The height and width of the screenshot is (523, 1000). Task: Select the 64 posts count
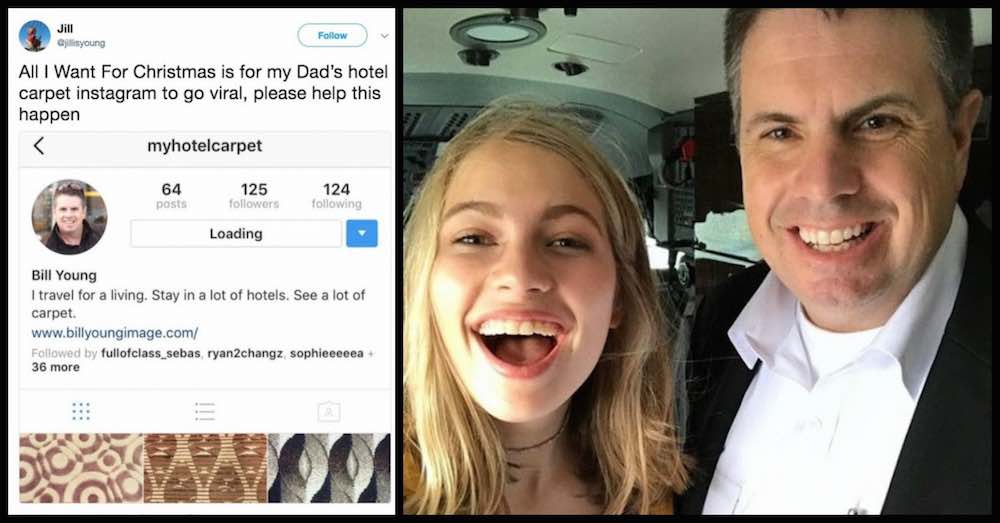(172, 196)
